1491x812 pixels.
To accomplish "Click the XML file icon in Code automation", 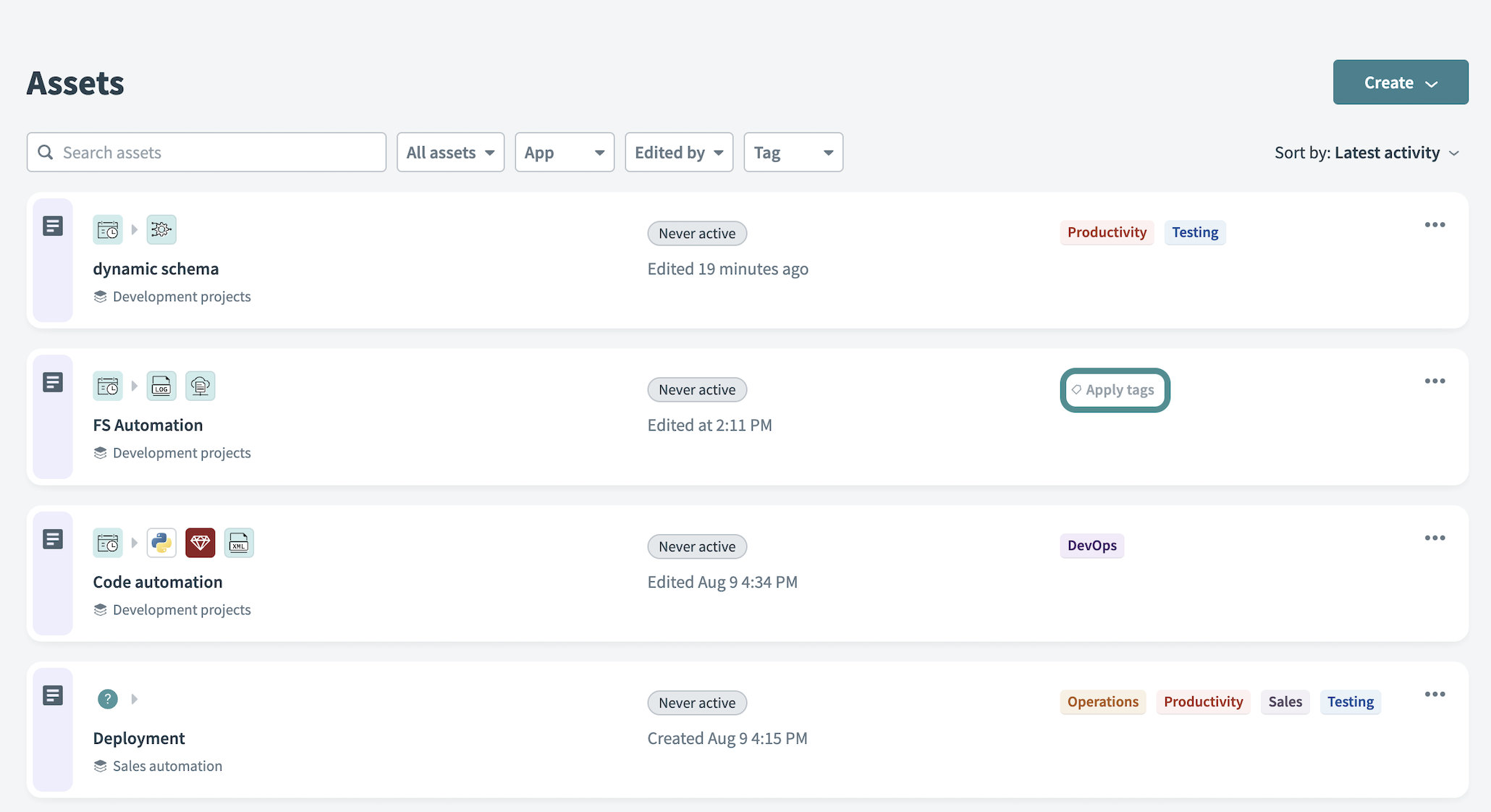I will (x=239, y=543).
